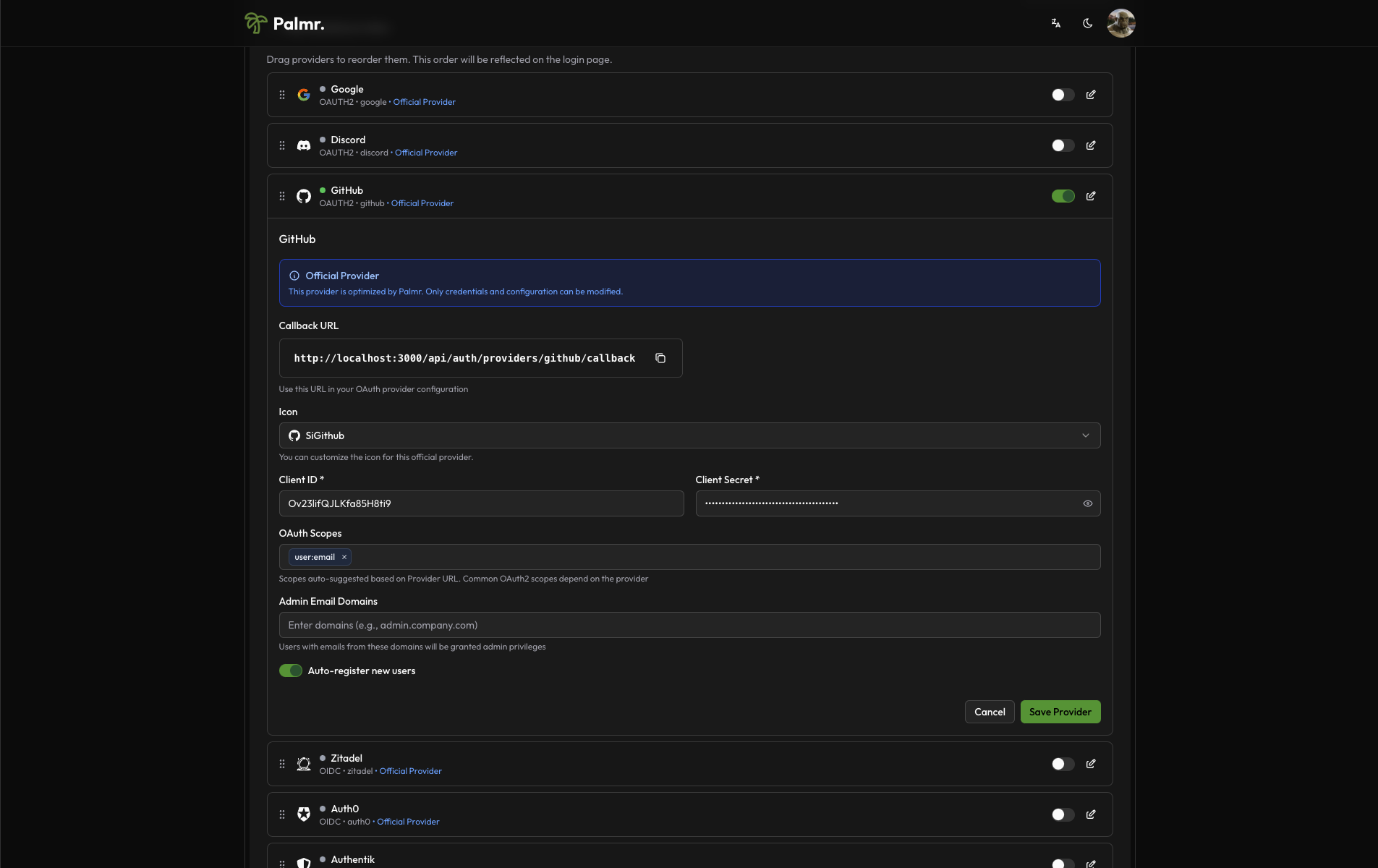Enable the Zitadel provider toggle

click(x=1063, y=764)
